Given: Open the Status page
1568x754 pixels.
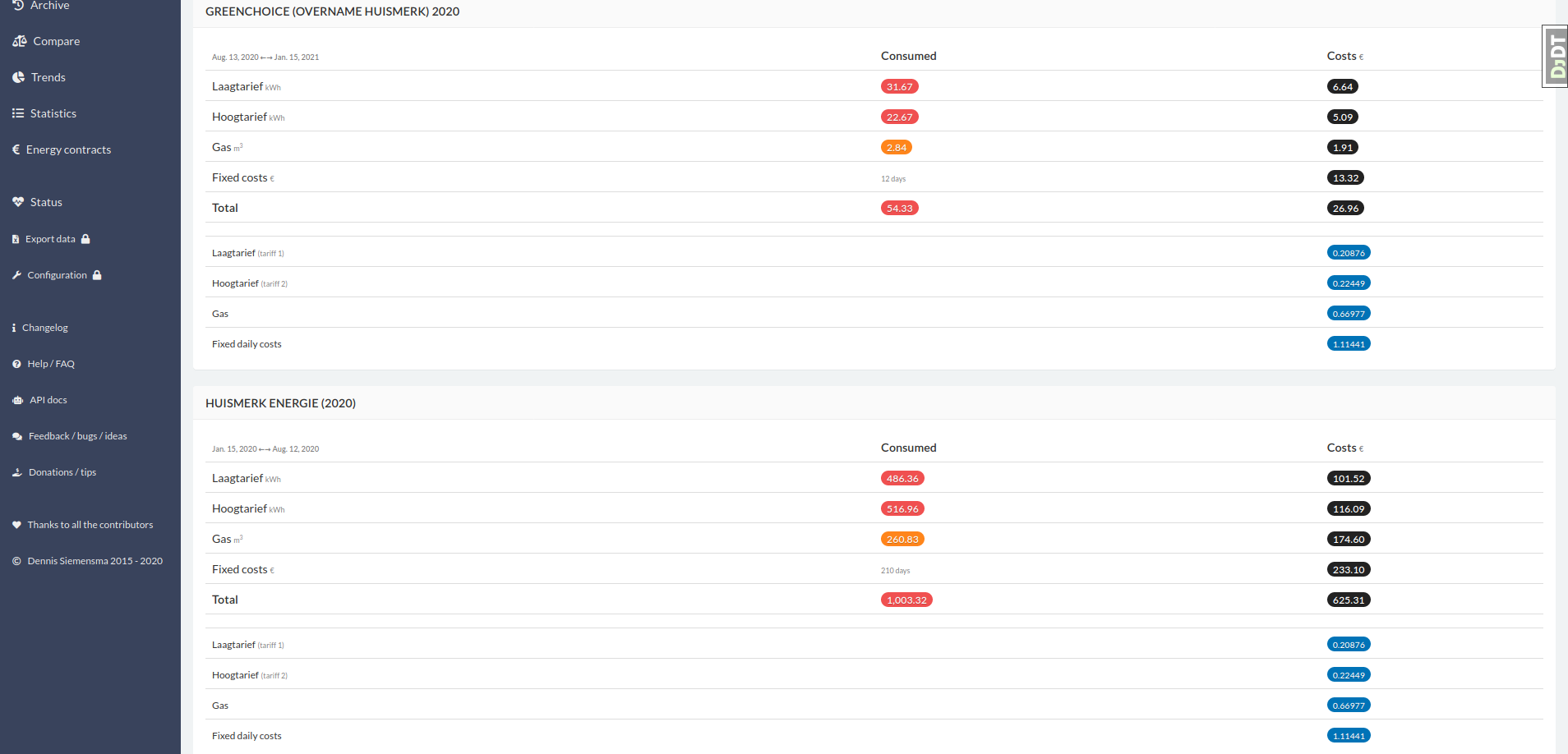Looking at the screenshot, I should pos(46,202).
